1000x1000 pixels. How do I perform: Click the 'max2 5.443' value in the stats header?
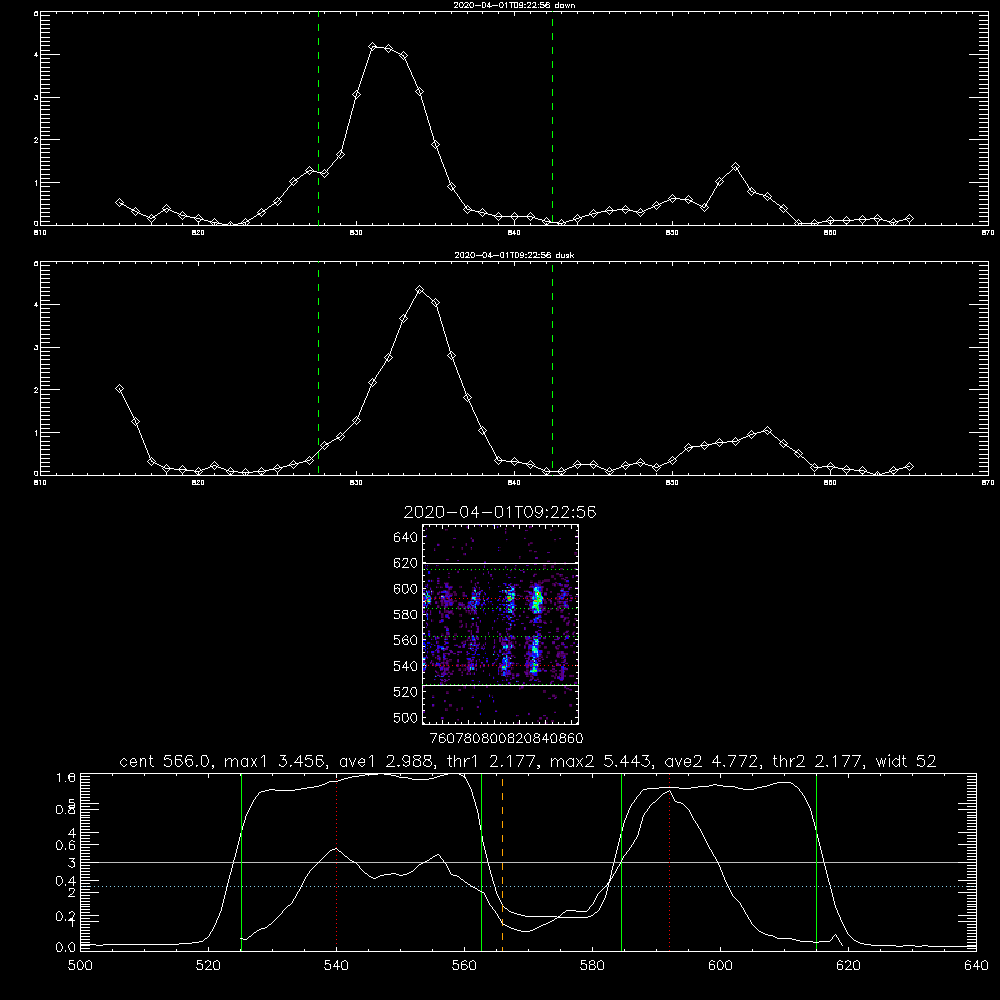pyautogui.click(x=601, y=761)
